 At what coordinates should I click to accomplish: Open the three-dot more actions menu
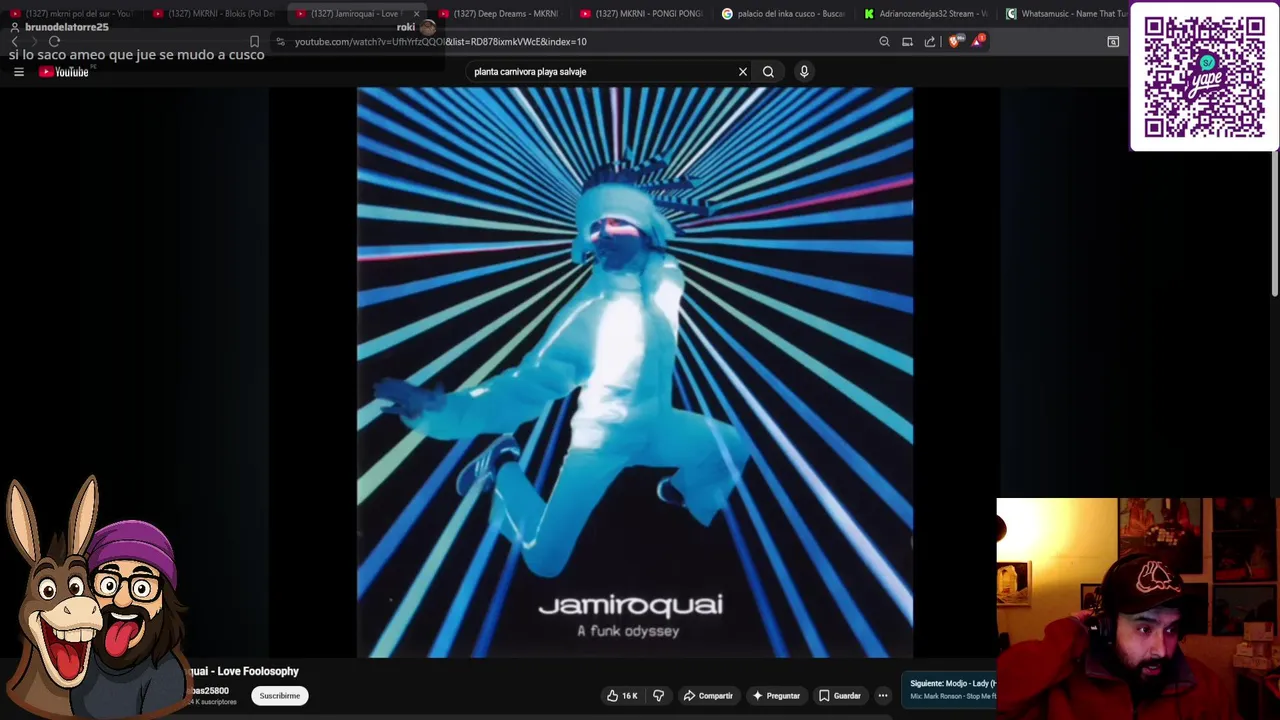pyautogui.click(x=883, y=696)
